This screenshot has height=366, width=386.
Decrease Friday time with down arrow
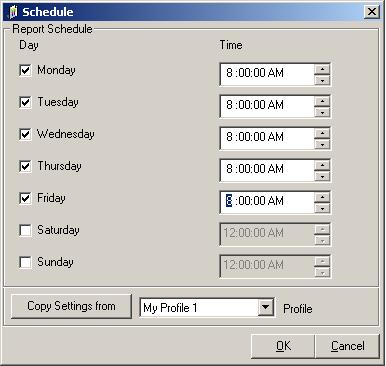(x=322, y=208)
